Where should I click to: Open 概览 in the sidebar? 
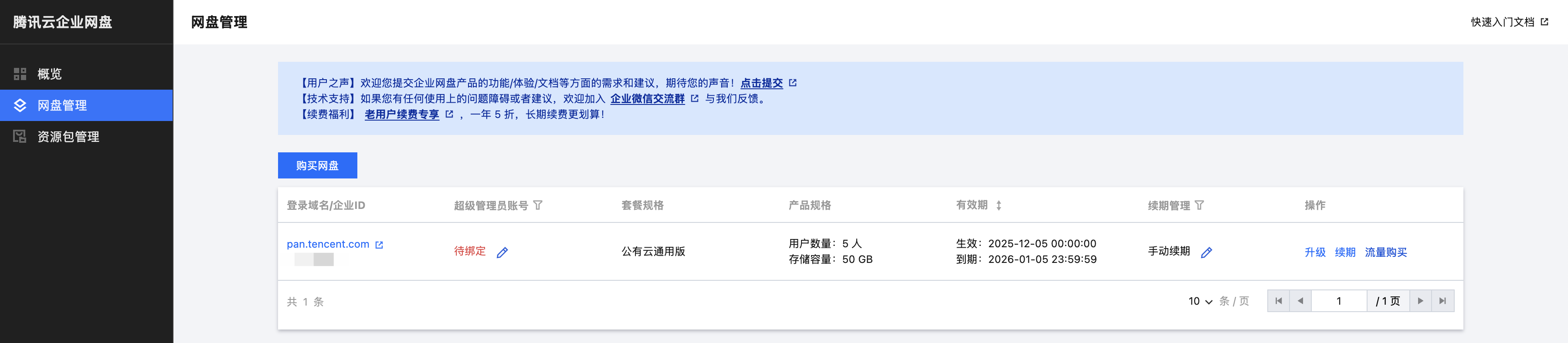tap(49, 74)
